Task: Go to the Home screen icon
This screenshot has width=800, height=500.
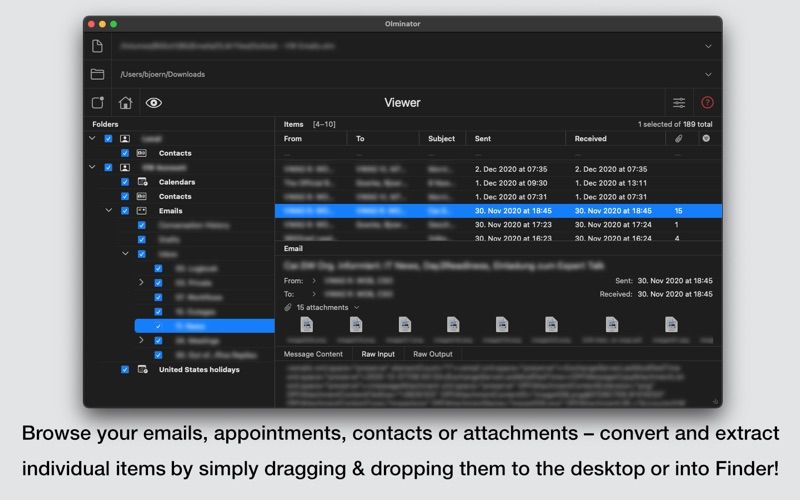Action: tap(125, 103)
